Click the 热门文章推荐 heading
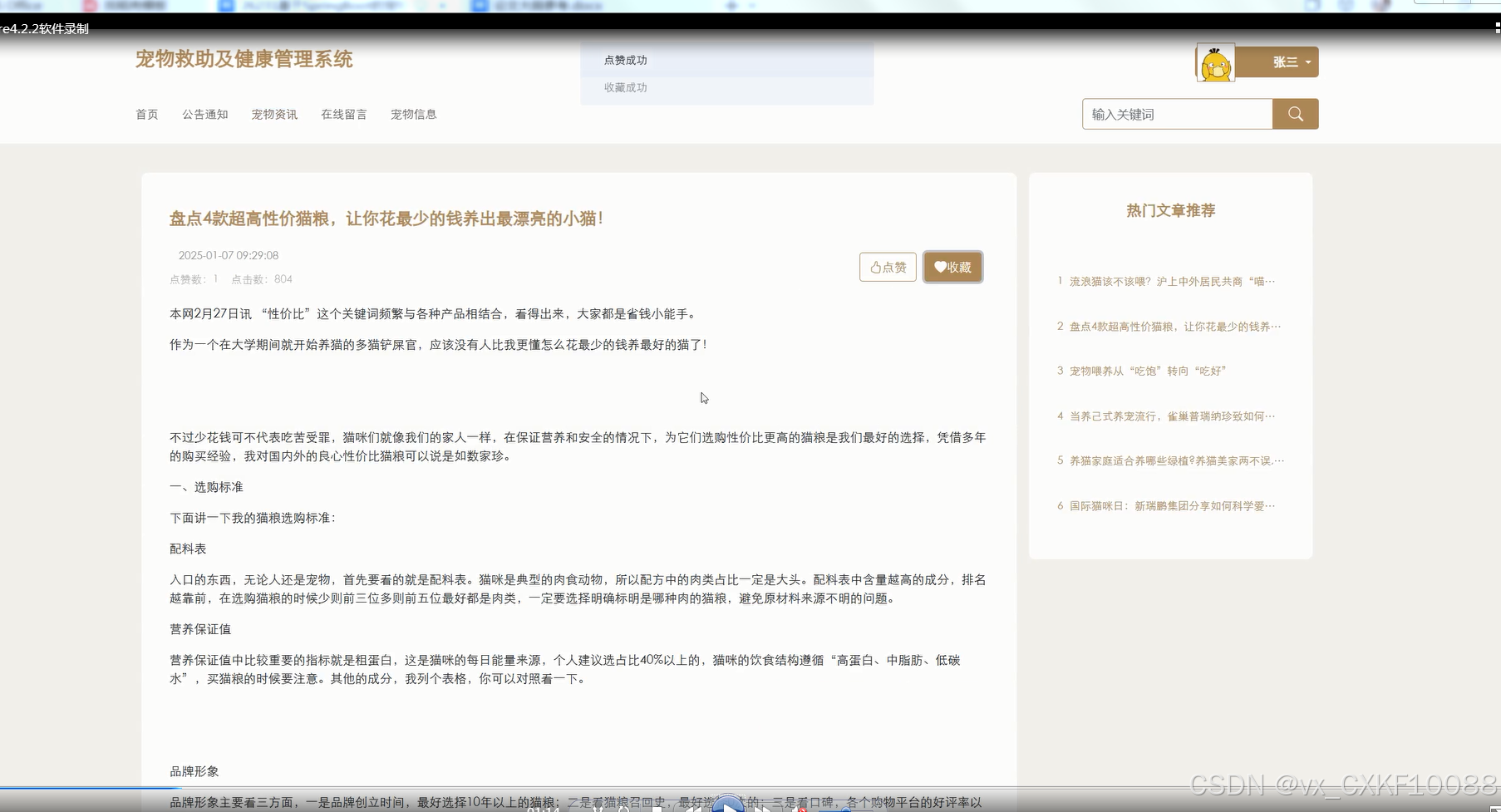1501x812 pixels. click(1171, 210)
